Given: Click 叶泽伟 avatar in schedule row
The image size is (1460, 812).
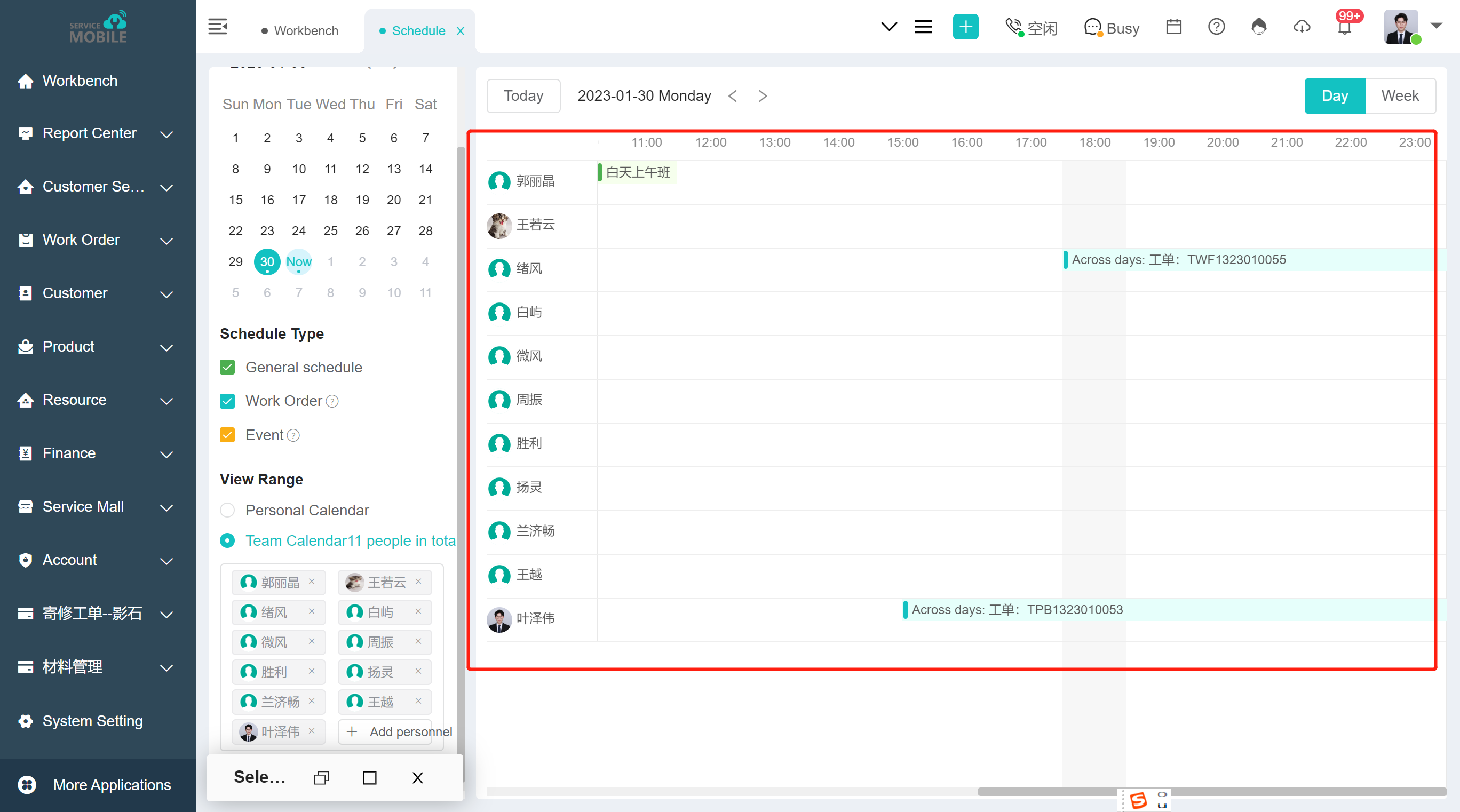Looking at the screenshot, I should pos(499,619).
